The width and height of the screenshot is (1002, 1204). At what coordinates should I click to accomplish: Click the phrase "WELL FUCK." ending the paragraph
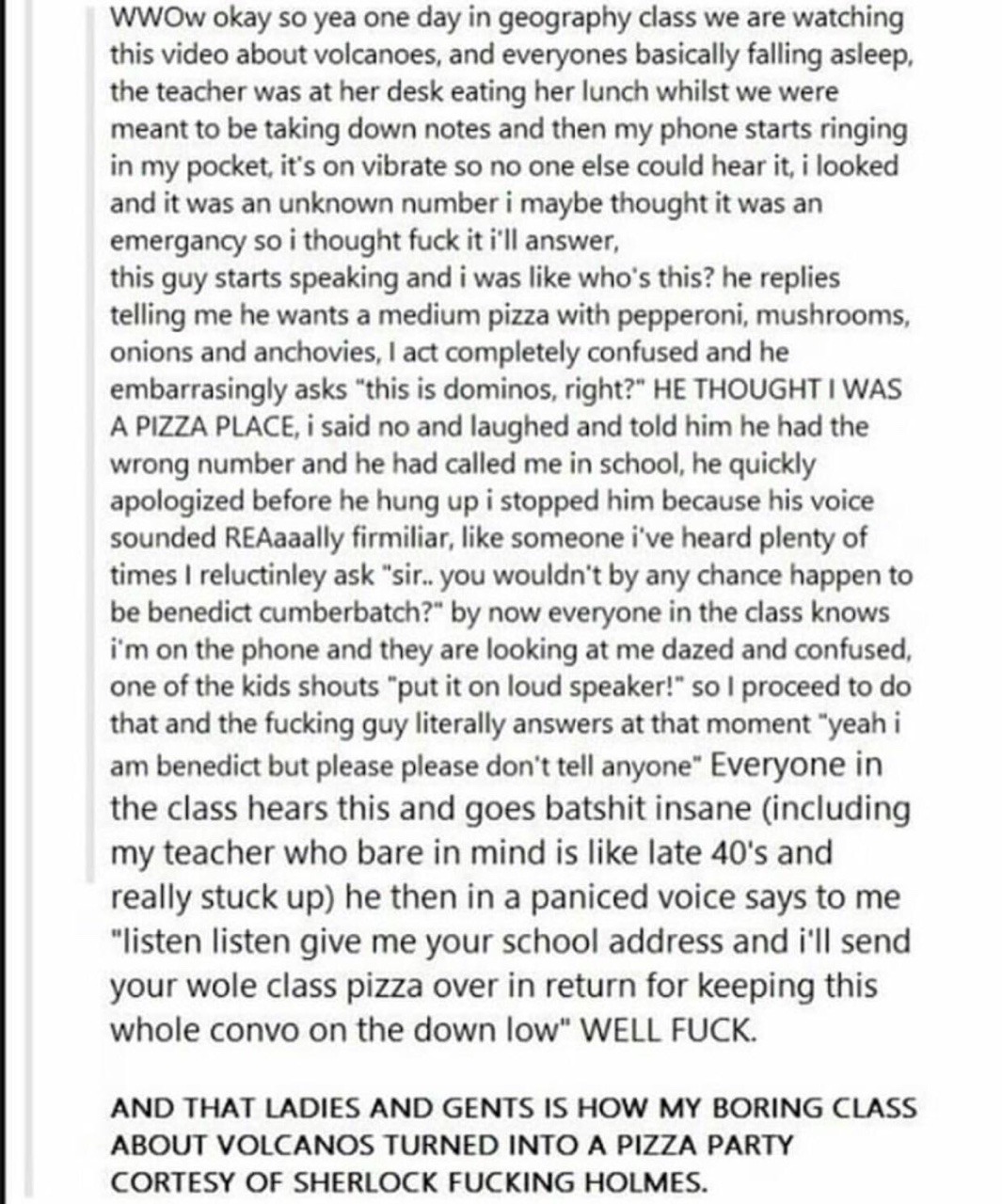click(x=668, y=1031)
